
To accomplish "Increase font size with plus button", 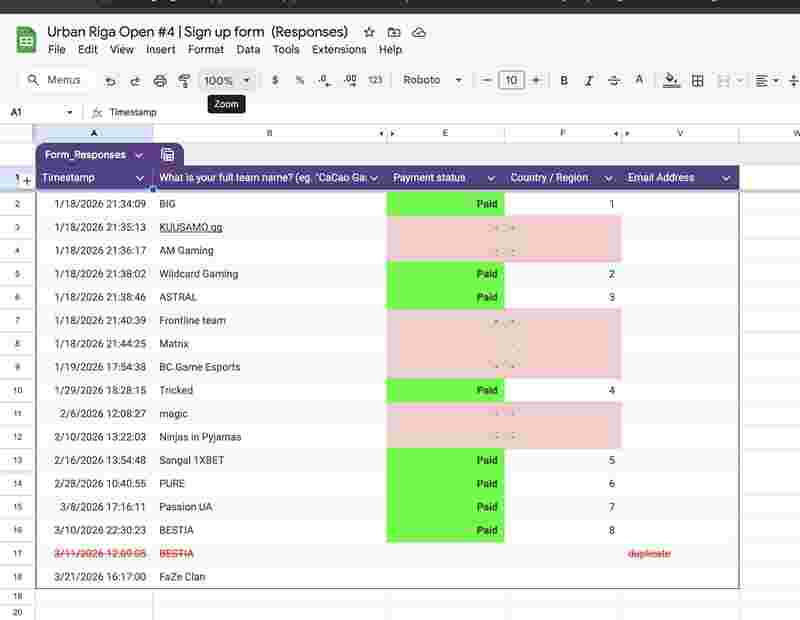I will (536, 81).
